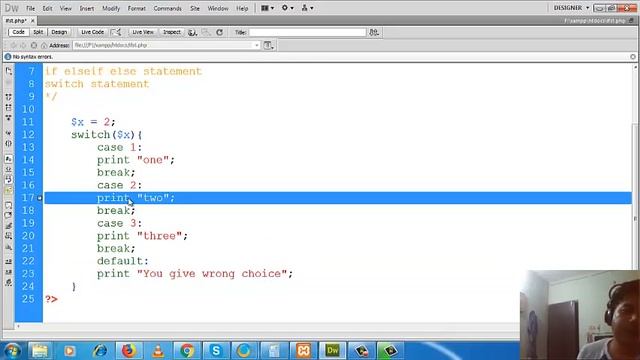Image resolution: width=640 pixels, height=360 pixels.
Task: Open the Site dropdown icon in menu bar
Action: [x=307, y=8]
